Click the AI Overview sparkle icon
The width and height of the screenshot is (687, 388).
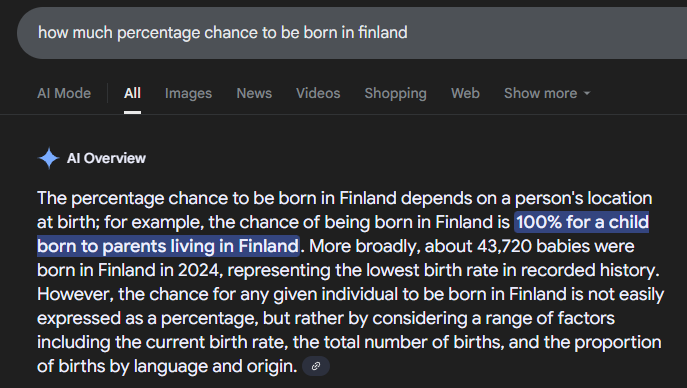click(49, 158)
